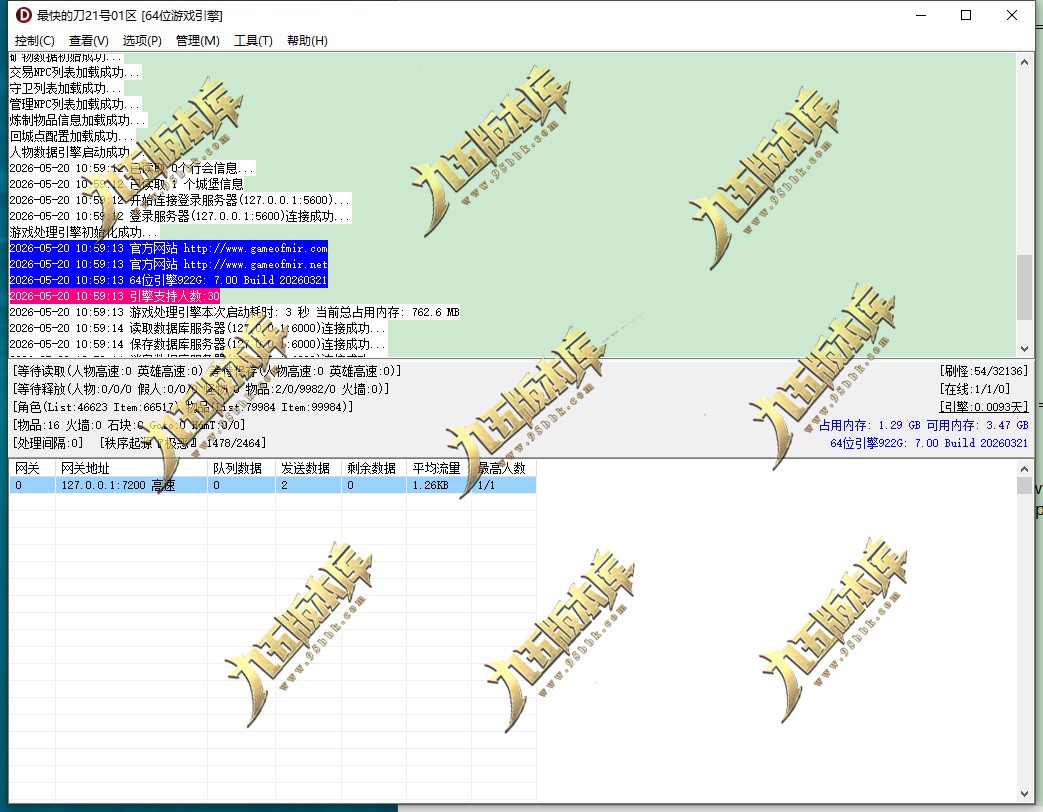
Task: Click highlighted log line 引擎支持人数:30
Action: (114, 296)
